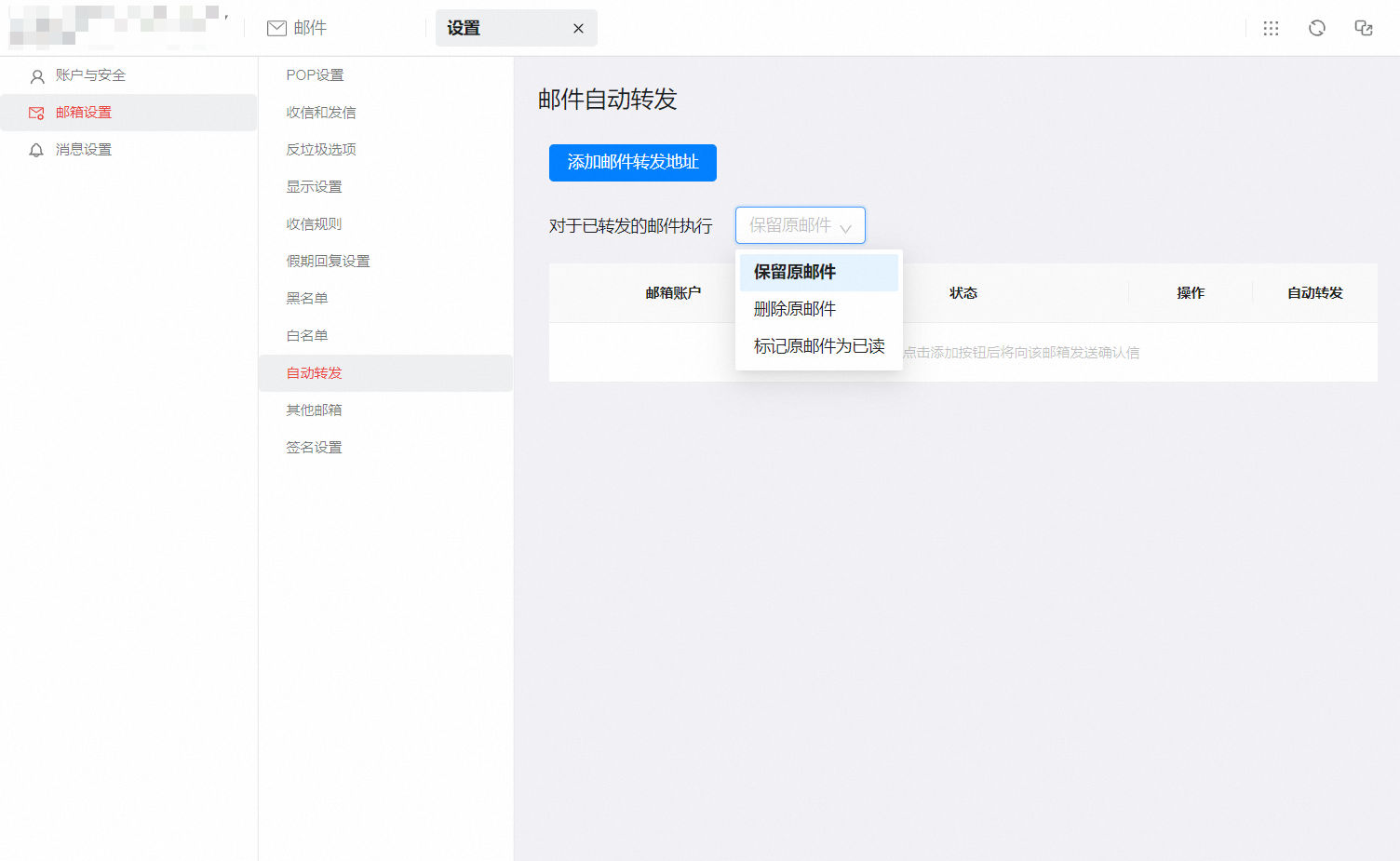Click the switch window icon at top right
Image resolution: width=1400 pixels, height=861 pixels.
(x=1364, y=28)
